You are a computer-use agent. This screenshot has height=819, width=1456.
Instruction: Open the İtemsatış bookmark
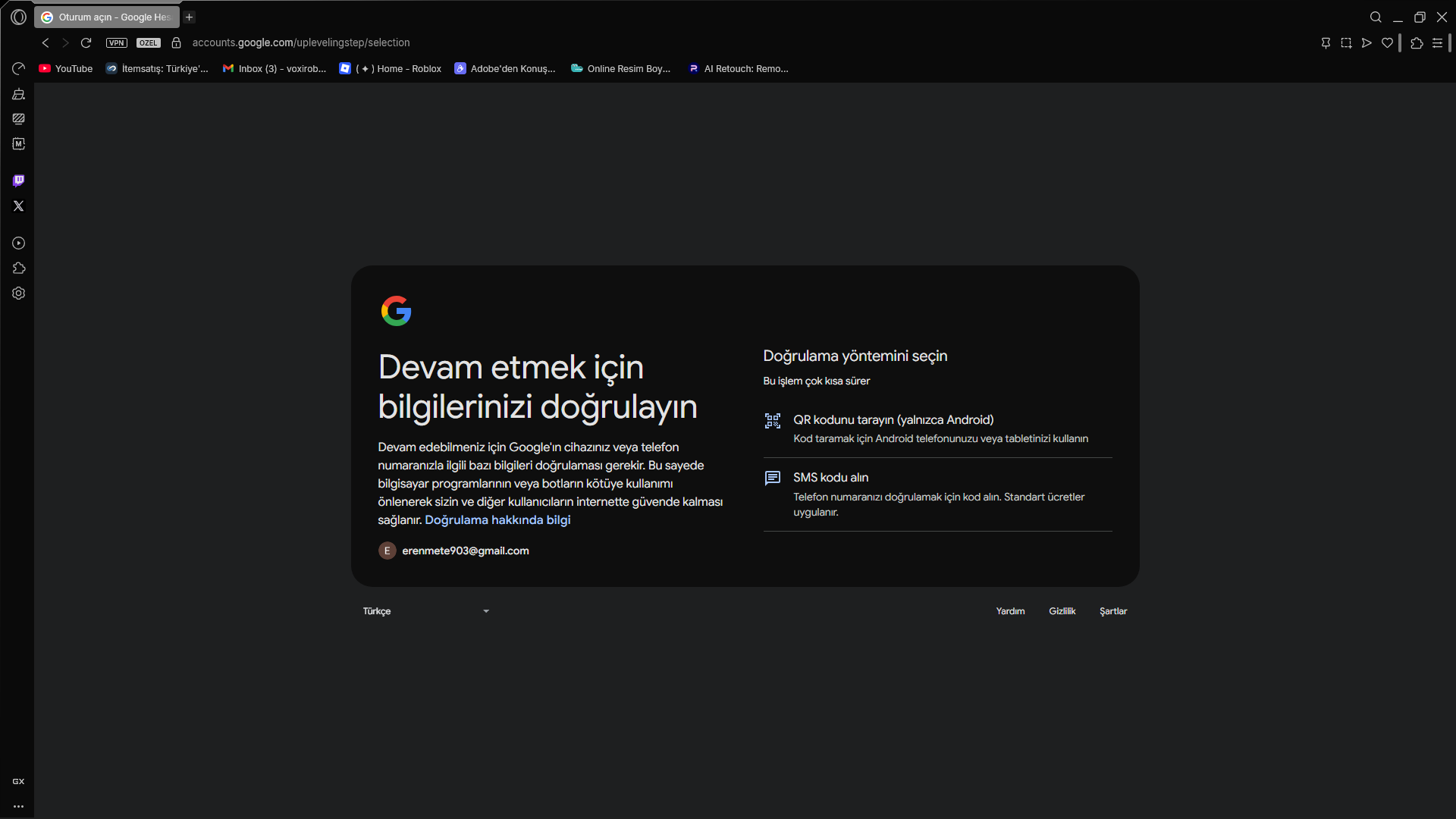[x=157, y=68]
